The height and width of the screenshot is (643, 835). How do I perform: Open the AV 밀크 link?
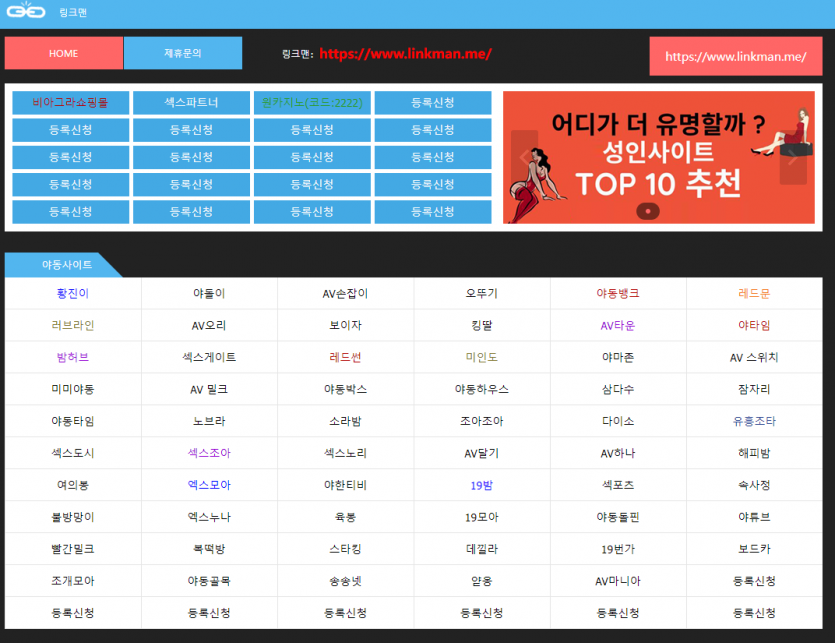209,389
